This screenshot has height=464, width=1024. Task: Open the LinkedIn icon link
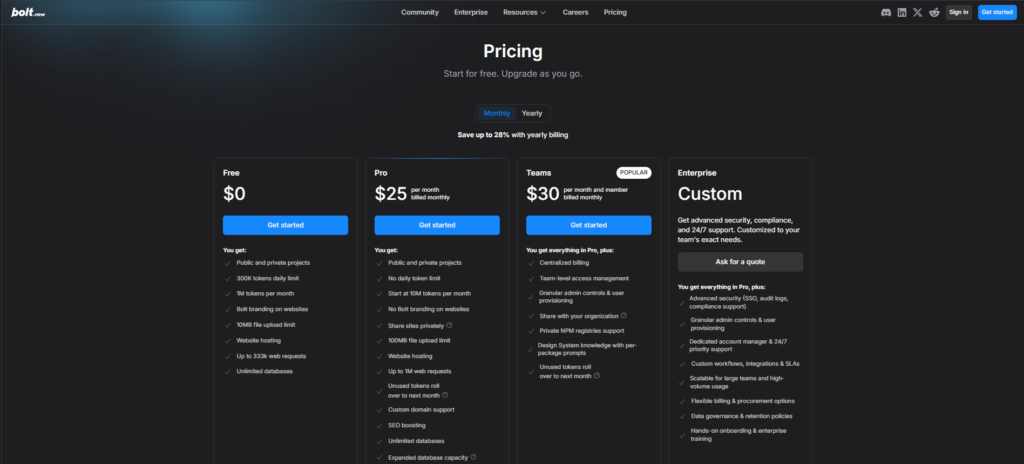click(x=902, y=12)
